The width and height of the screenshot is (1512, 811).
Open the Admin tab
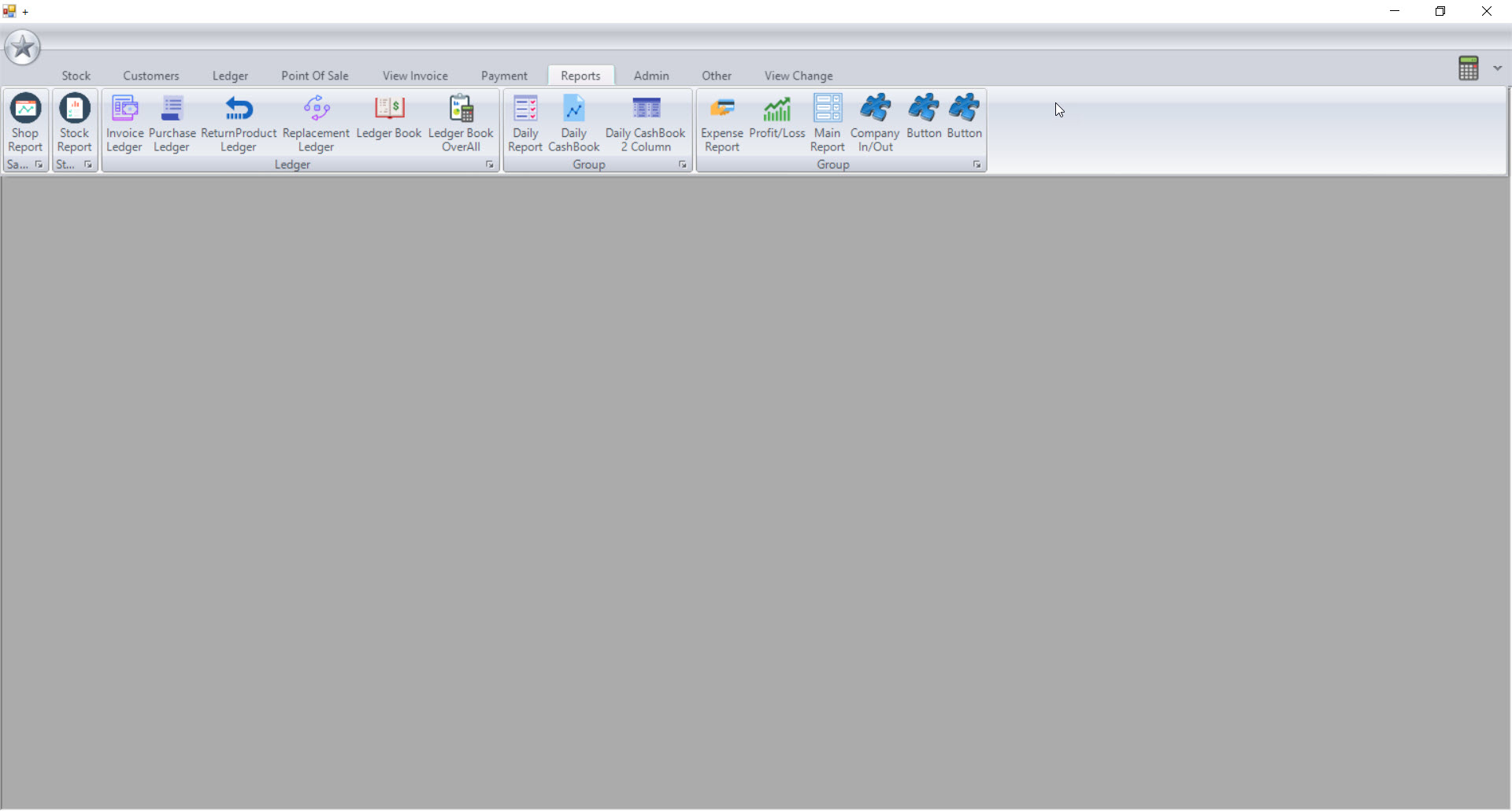651,76
